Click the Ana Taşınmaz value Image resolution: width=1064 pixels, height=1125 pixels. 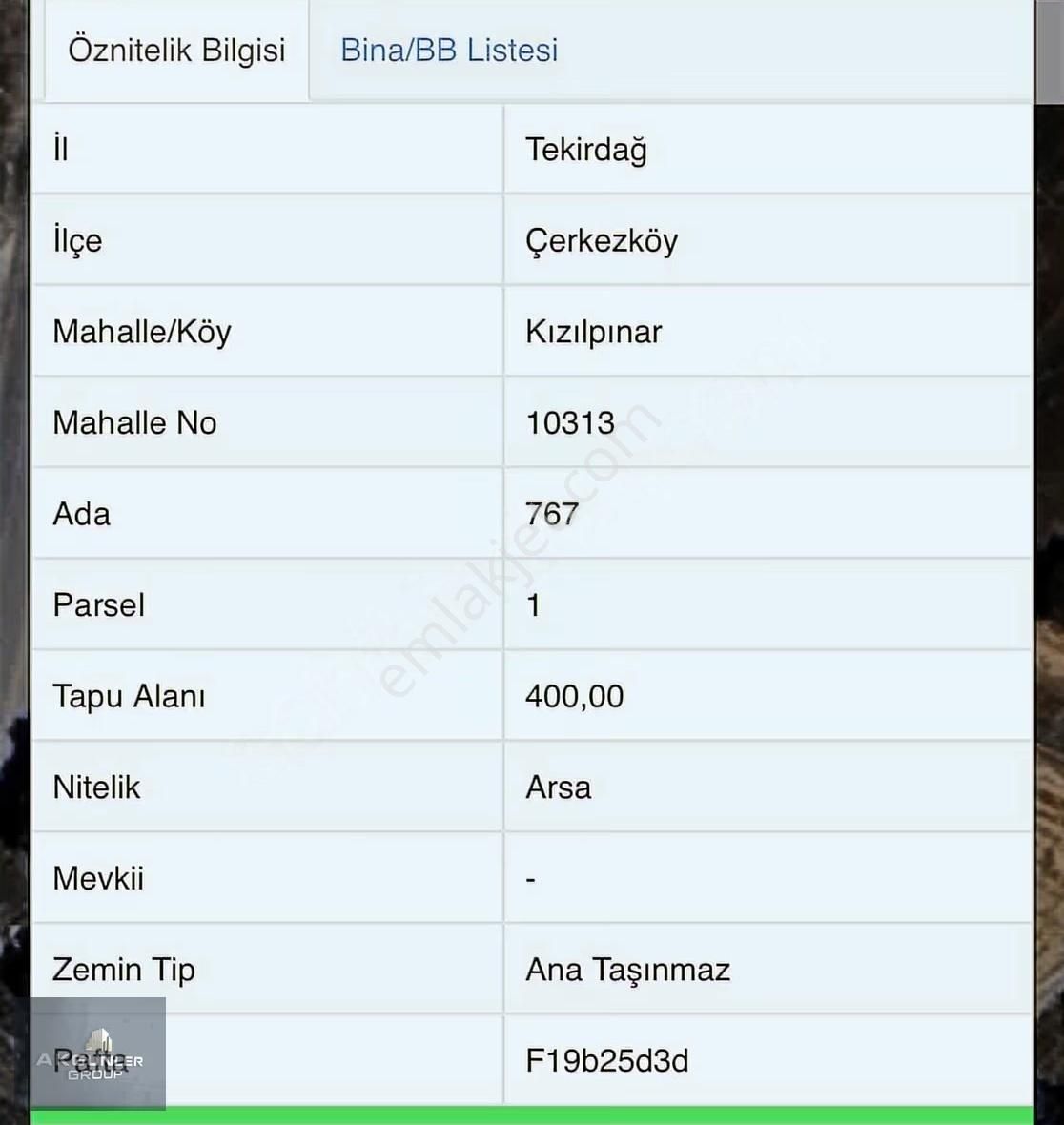[627, 970]
